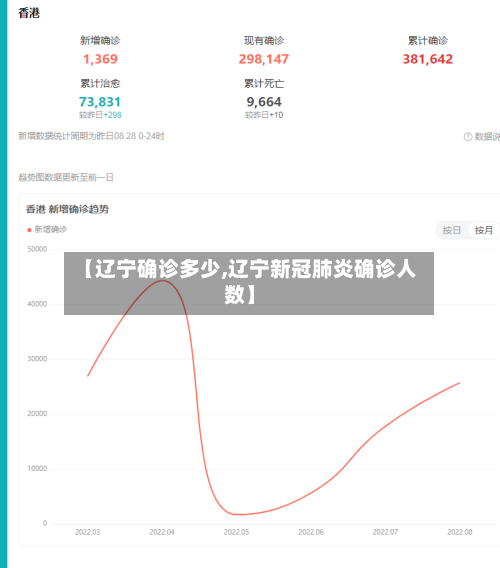Click the 较昨日+298 change label
Image resolution: width=500 pixels, height=568 pixels.
(x=100, y=115)
